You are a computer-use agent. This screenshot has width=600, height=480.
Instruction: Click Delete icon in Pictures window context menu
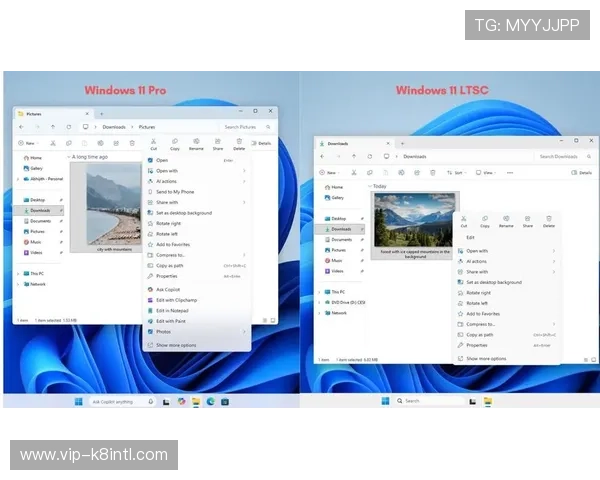(x=238, y=144)
